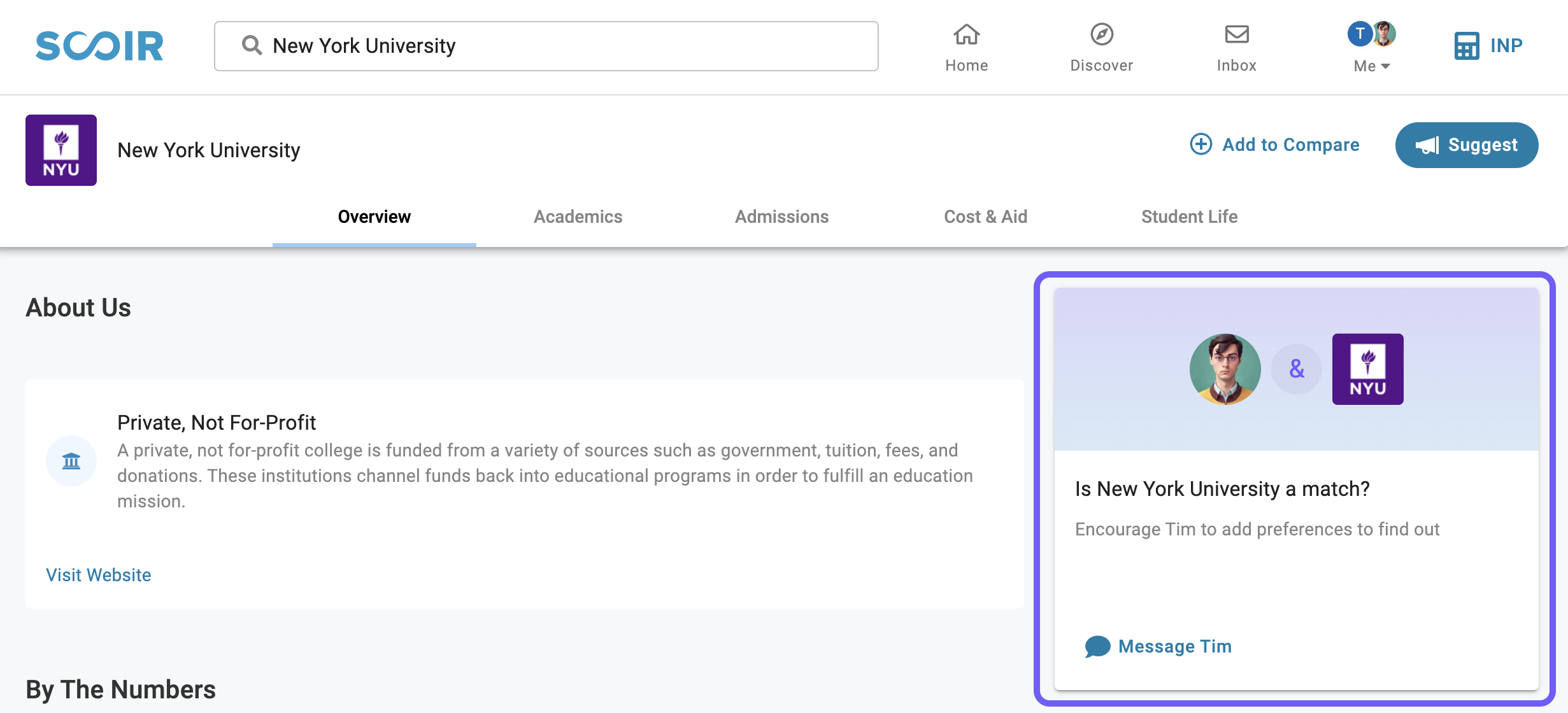Image resolution: width=1568 pixels, height=713 pixels.
Task: Switch to the Admissions tab
Action: click(782, 217)
